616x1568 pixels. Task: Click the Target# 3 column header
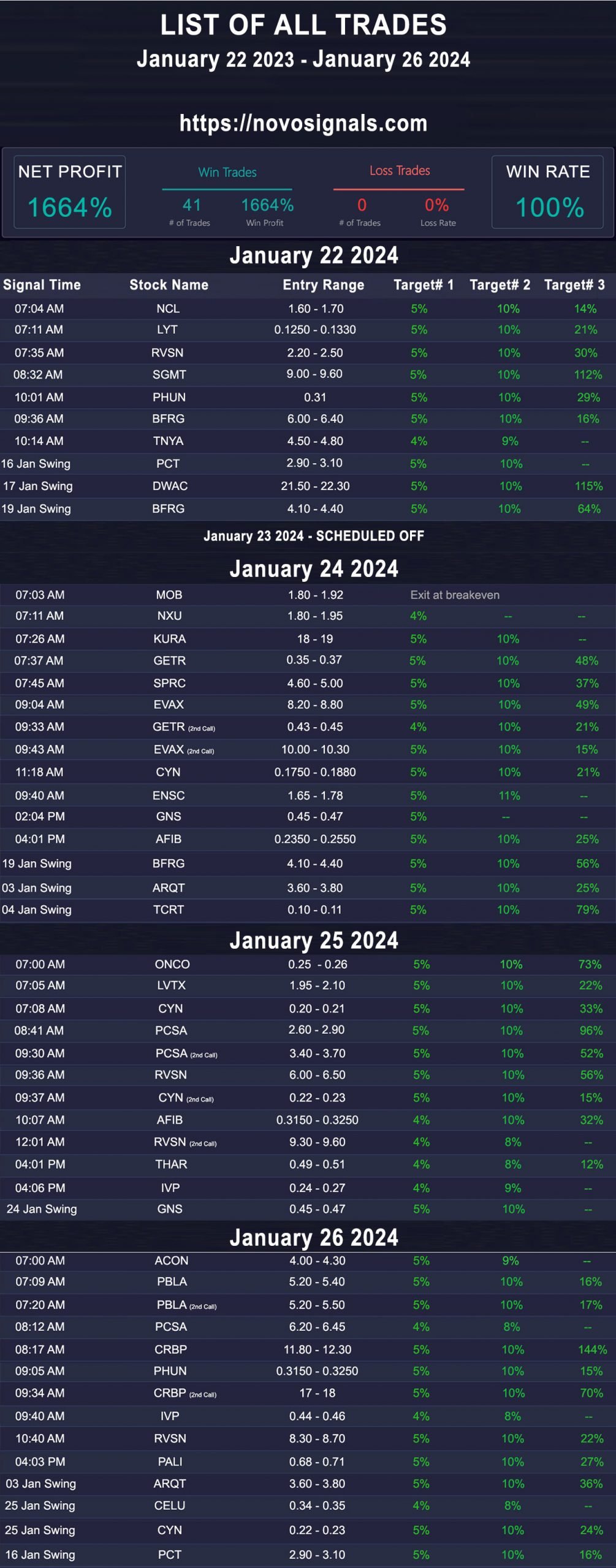pos(574,285)
